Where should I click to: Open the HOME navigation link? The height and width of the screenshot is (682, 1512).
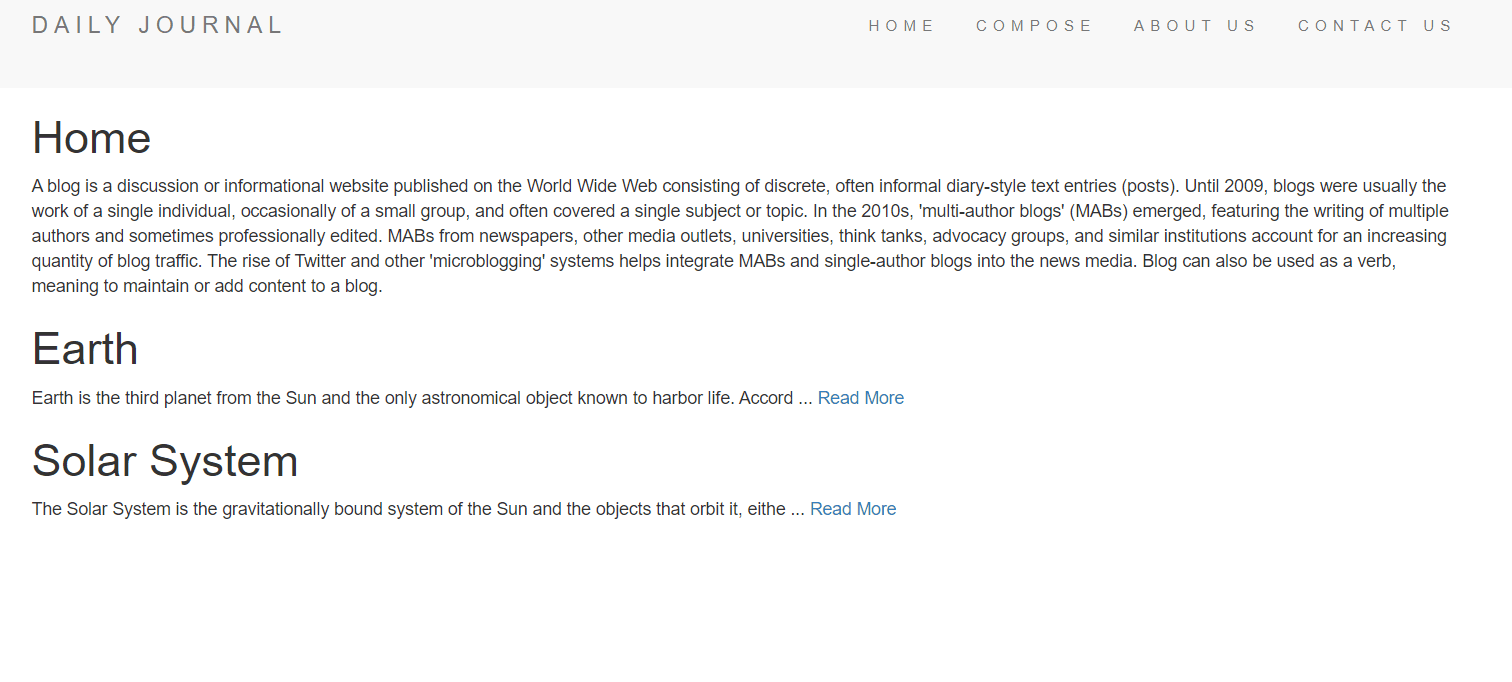901,26
